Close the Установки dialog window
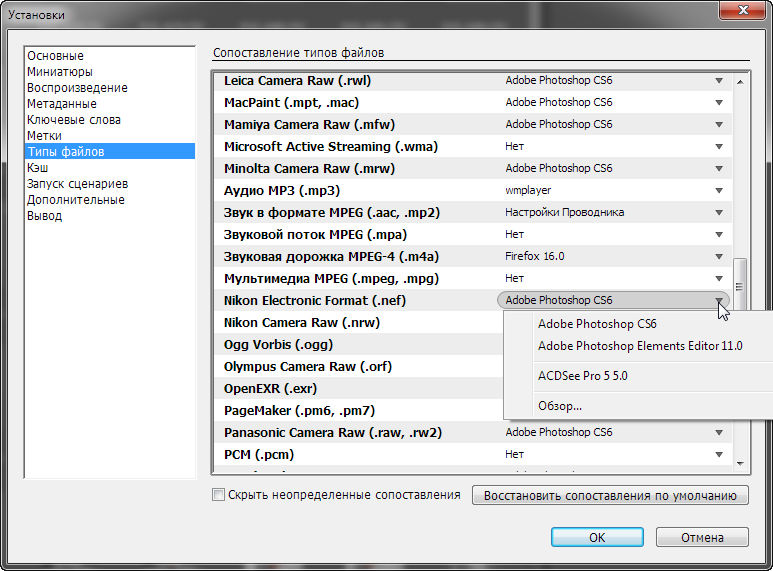 click(x=743, y=10)
